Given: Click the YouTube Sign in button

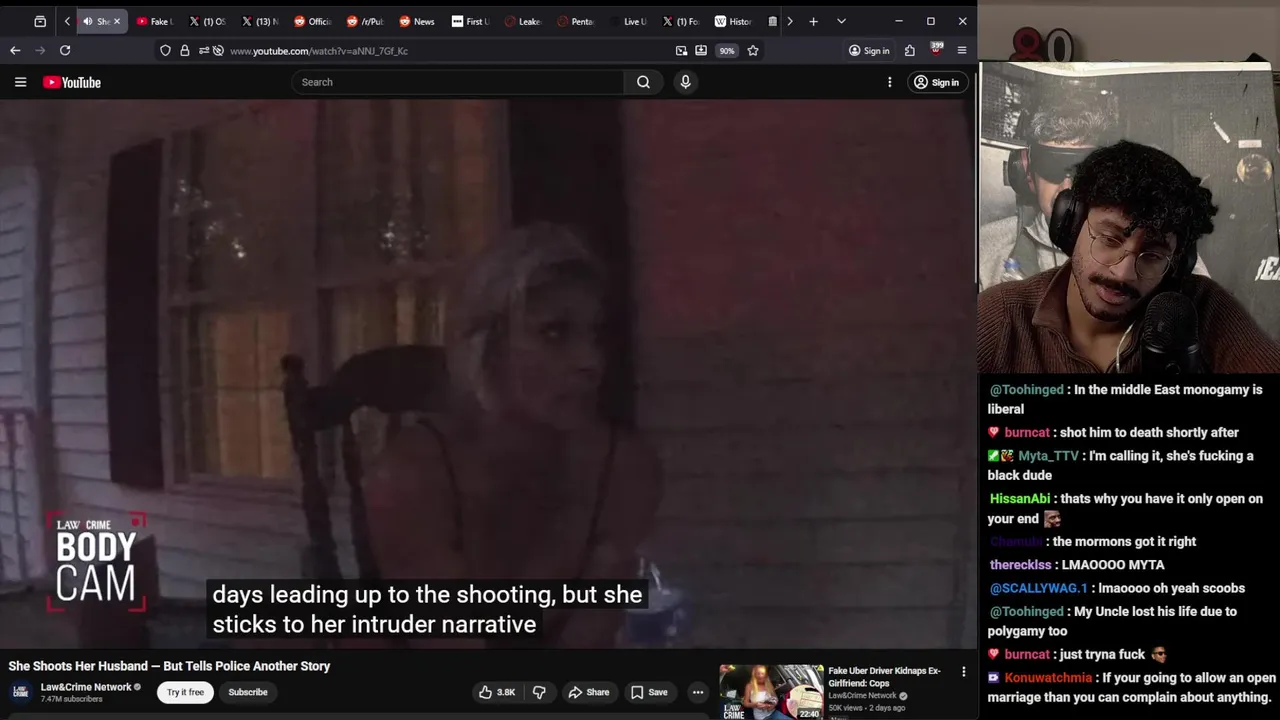Looking at the screenshot, I should tap(937, 82).
